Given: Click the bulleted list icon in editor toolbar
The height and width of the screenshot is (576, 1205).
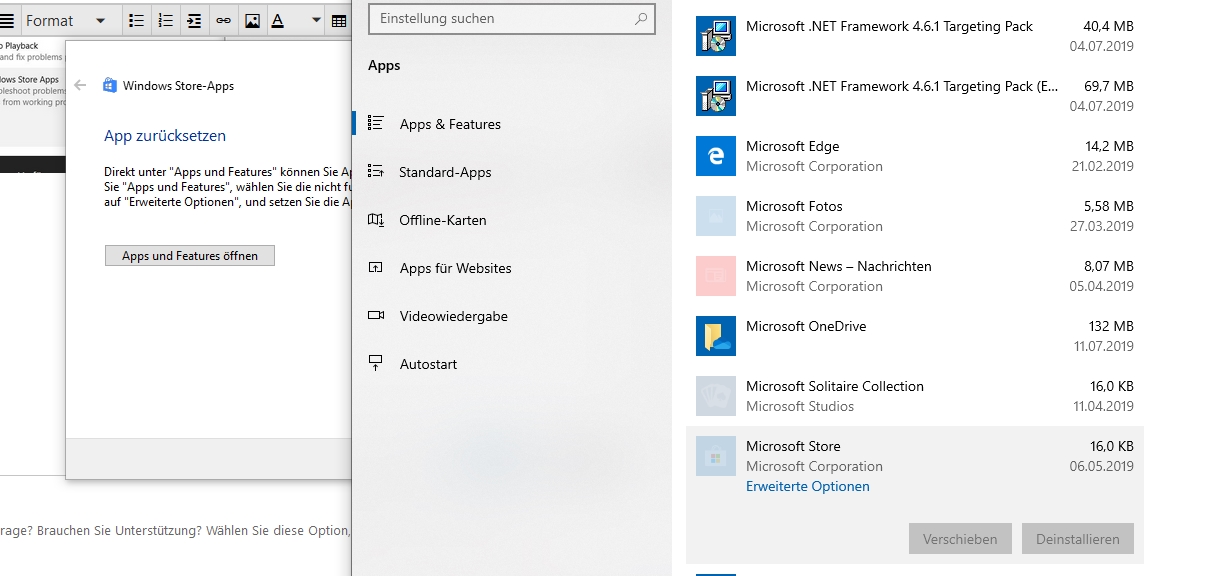Looking at the screenshot, I should click(x=137, y=20).
